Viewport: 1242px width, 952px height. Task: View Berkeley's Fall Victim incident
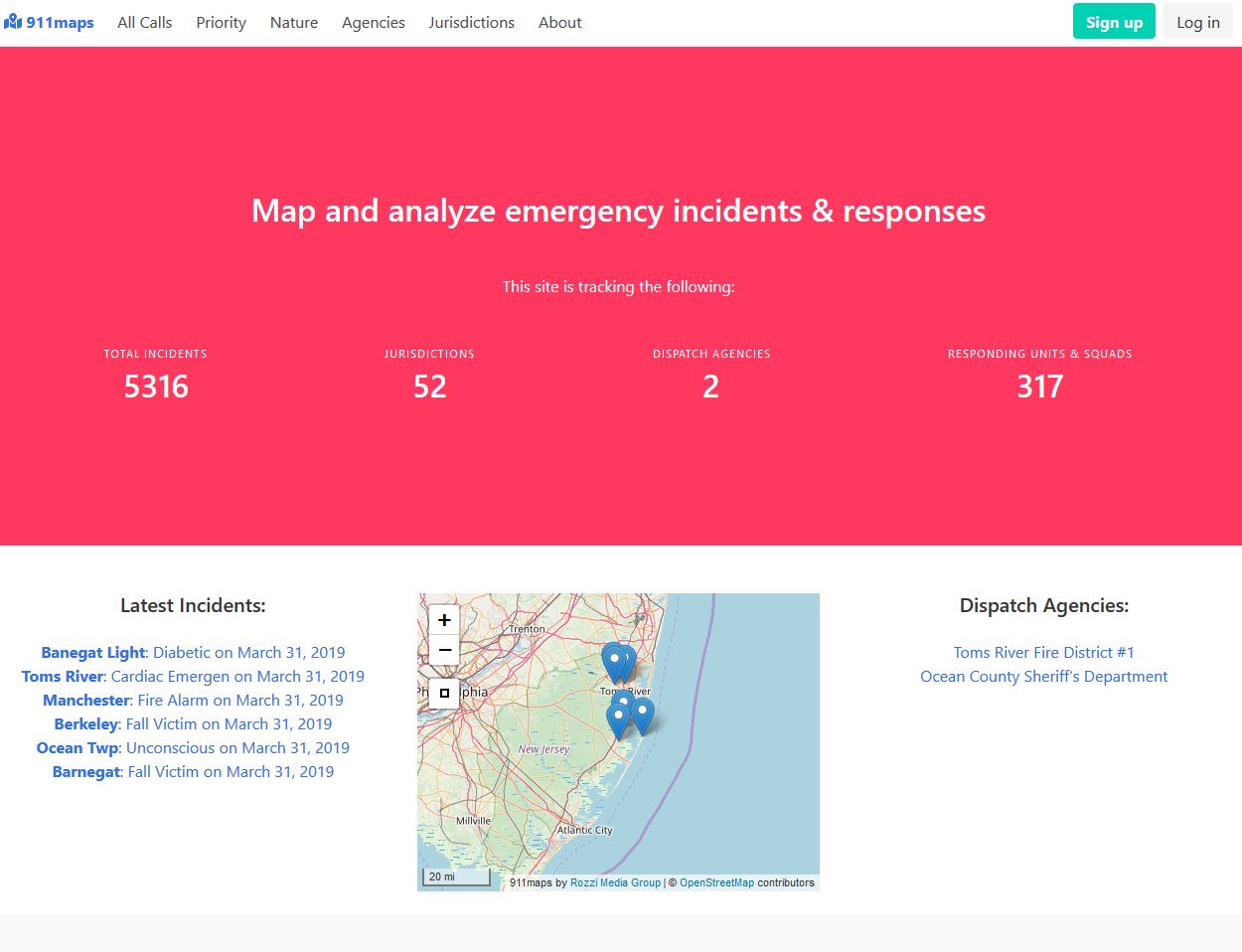[230, 724]
